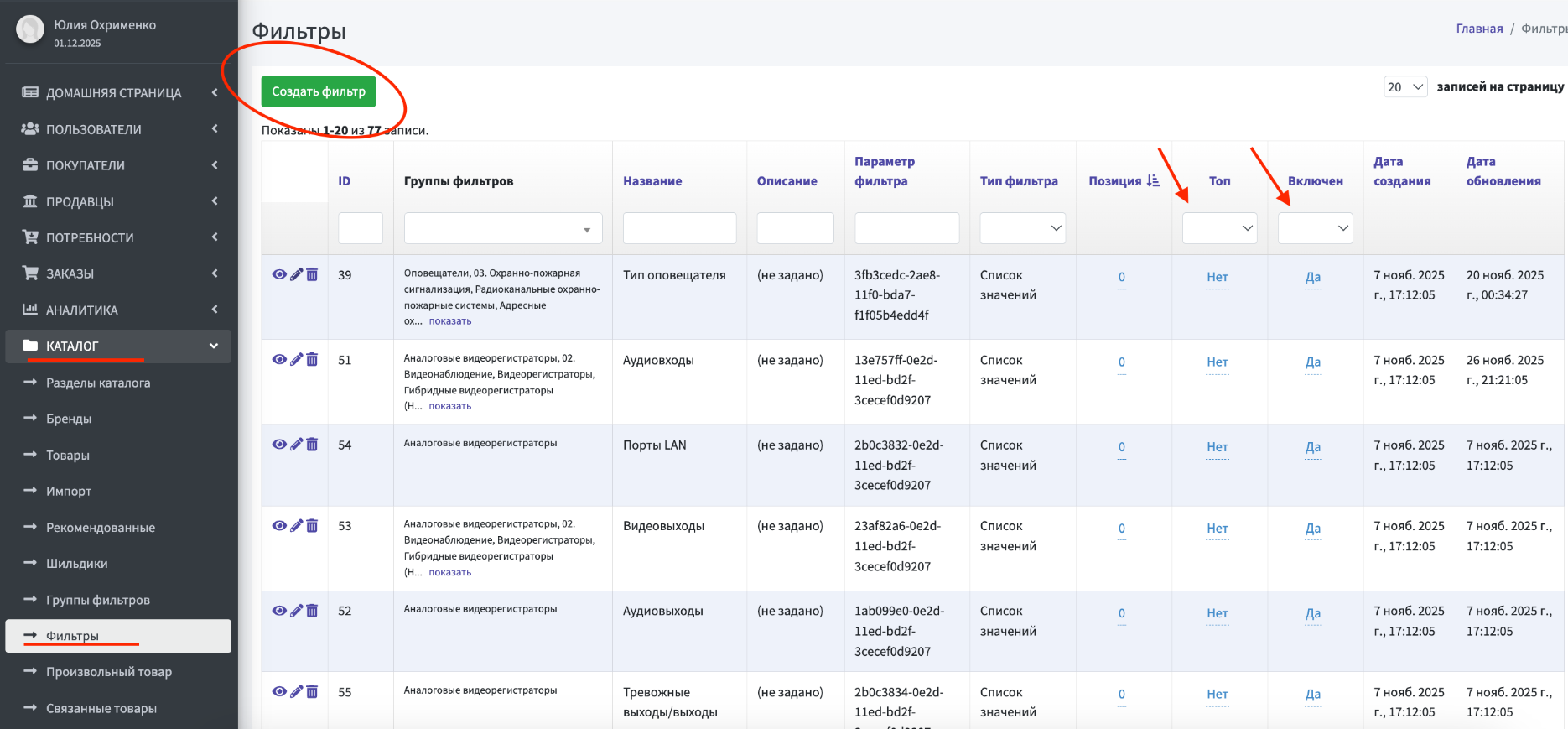Click the delete trash icon for row 54
This screenshot has width=1568, height=729.
click(312, 444)
